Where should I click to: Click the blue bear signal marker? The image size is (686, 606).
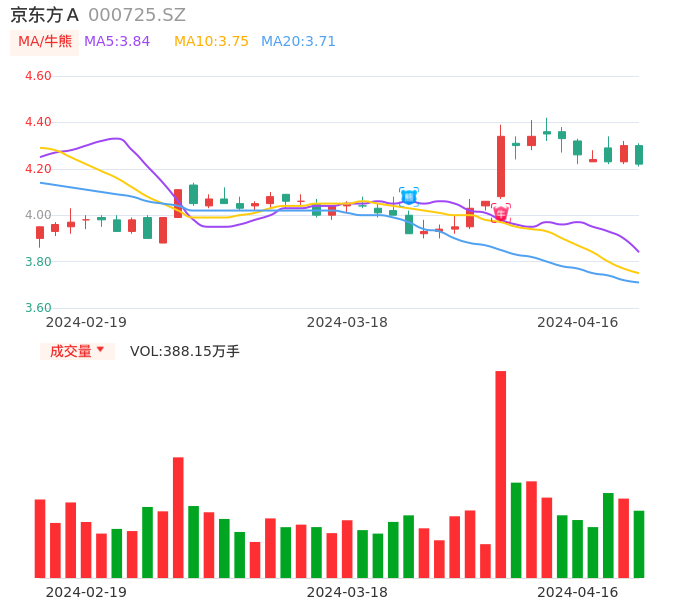[409, 197]
